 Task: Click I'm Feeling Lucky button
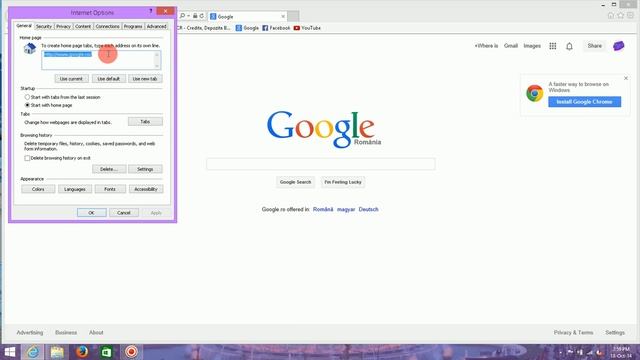pos(343,182)
